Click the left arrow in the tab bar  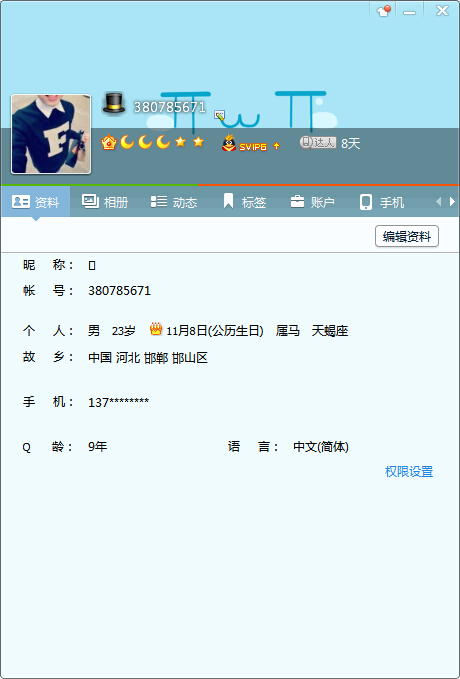[438, 201]
